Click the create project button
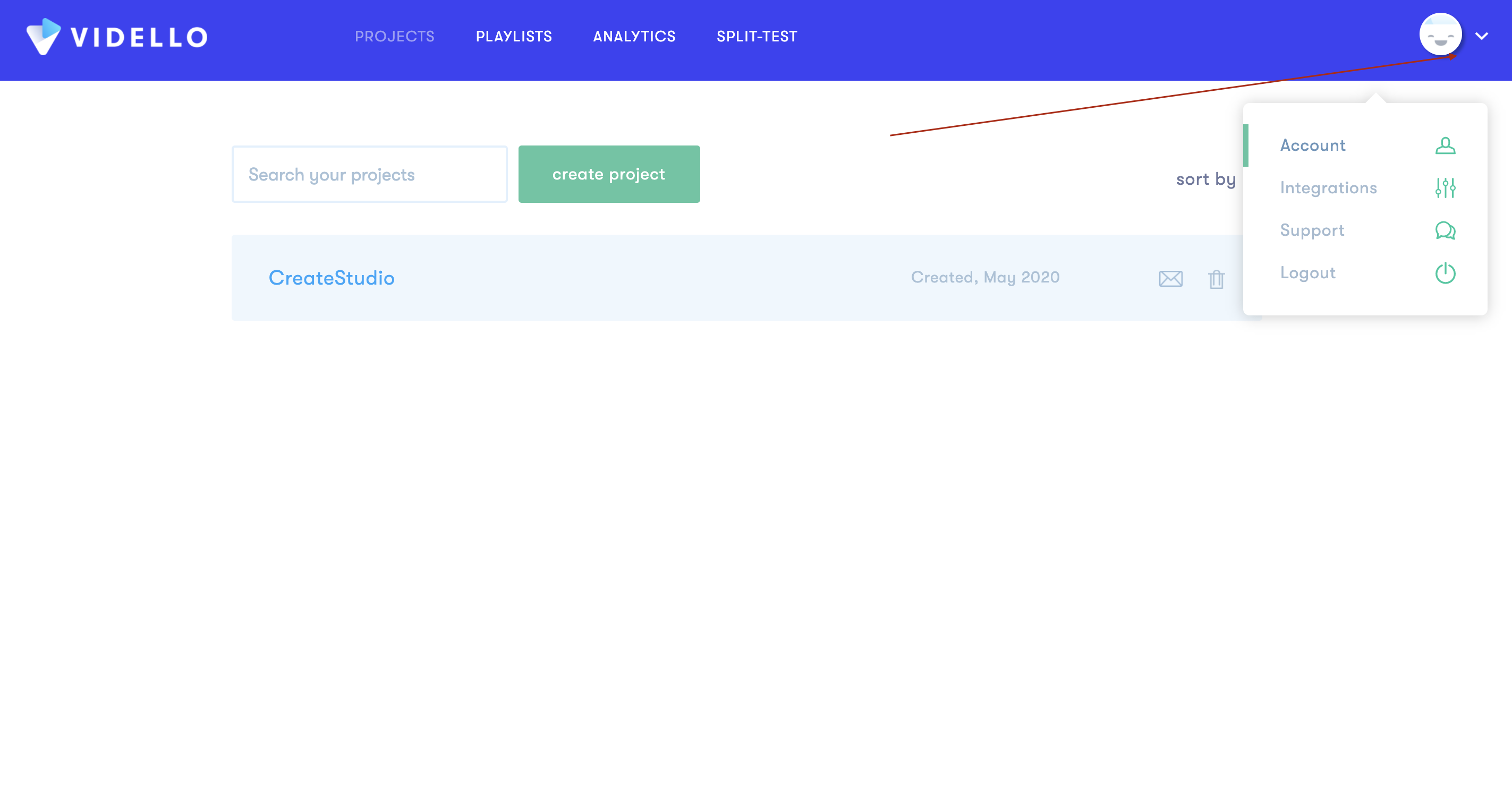The height and width of the screenshot is (788, 1512). tap(609, 174)
